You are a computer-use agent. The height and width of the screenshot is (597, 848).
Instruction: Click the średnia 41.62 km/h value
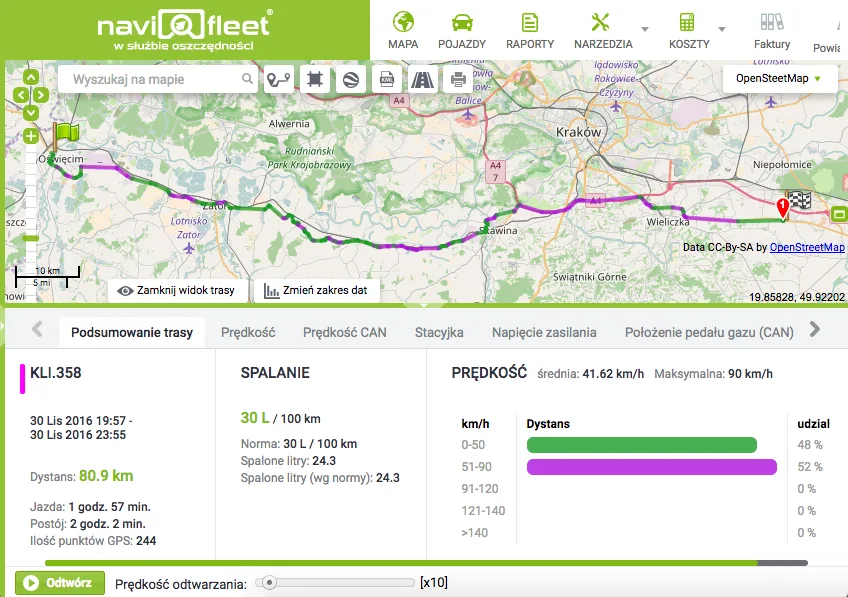(x=591, y=374)
